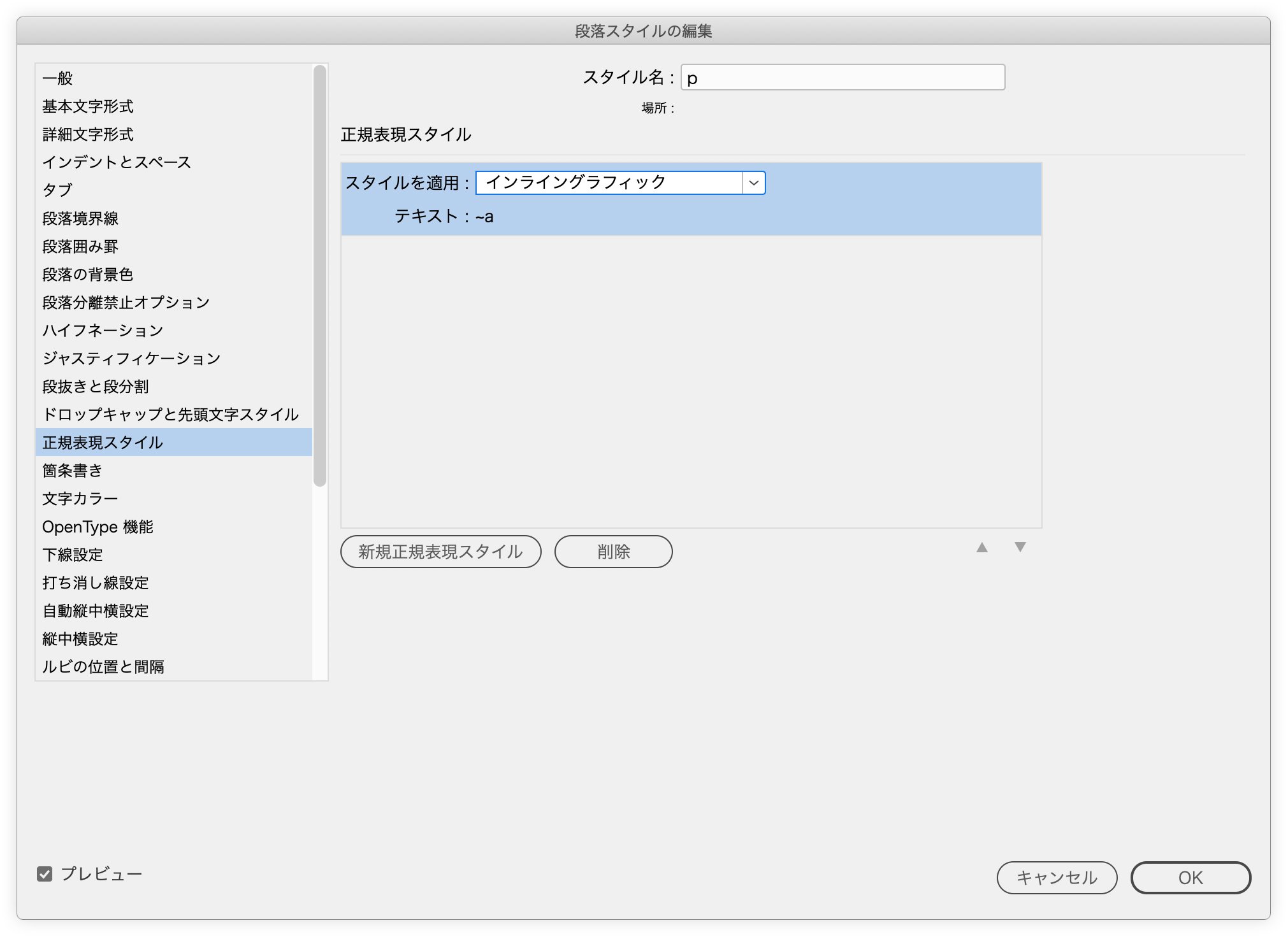Open the スタイルを適用 dropdown
The image size is (1288, 937).
point(620,183)
